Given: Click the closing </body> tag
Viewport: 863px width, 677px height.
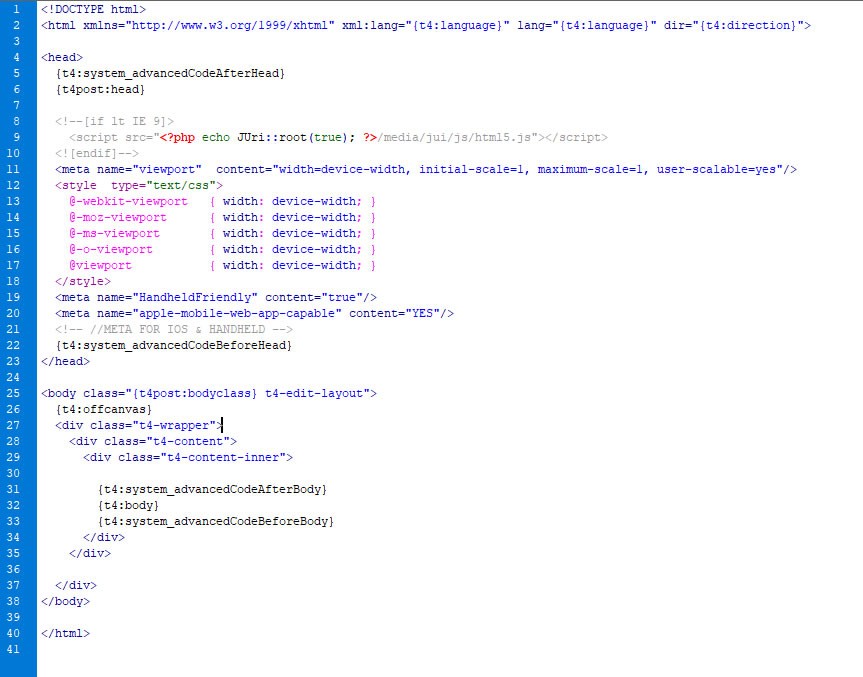Looking at the screenshot, I should (x=65, y=600).
